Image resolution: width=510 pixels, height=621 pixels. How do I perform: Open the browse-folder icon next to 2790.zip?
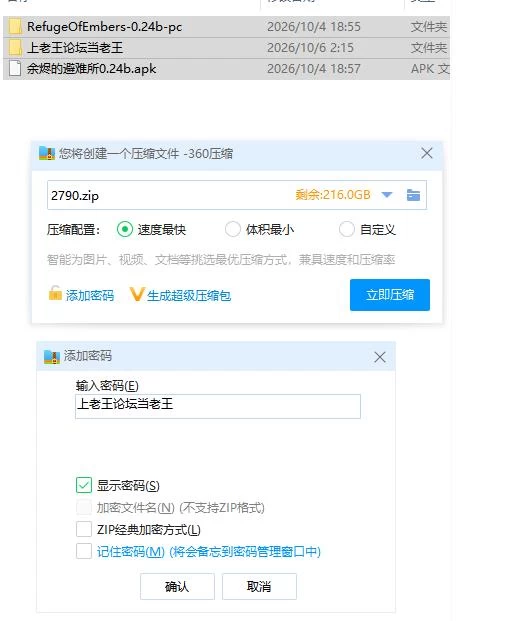coord(413,195)
